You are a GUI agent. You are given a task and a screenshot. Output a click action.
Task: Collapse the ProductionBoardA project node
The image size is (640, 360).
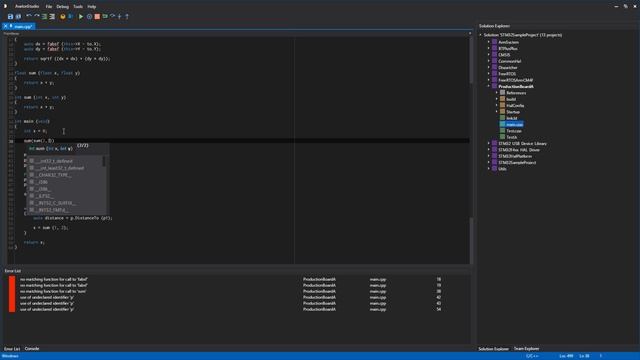489,87
